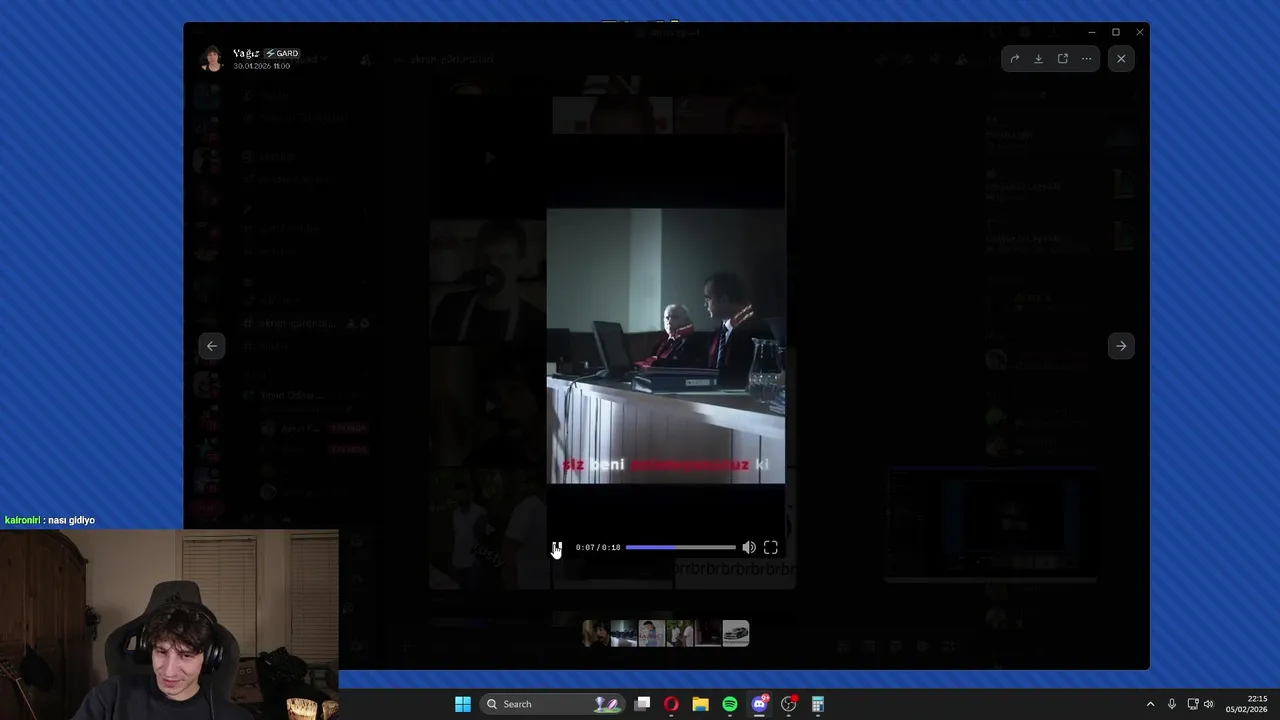This screenshot has height=720, width=1280.
Task: Open the clock and date panel
Action: 1246,704
